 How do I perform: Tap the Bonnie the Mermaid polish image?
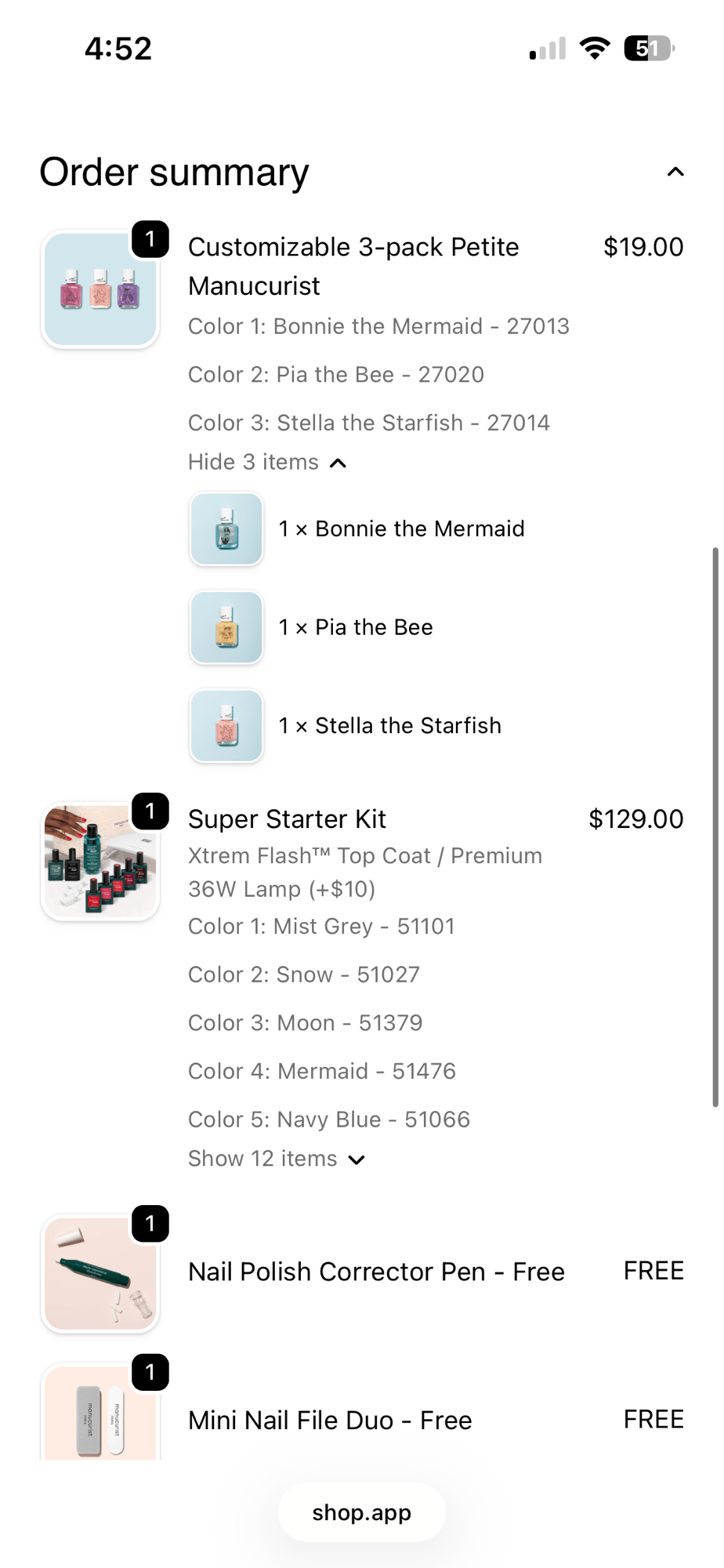coord(226,529)
